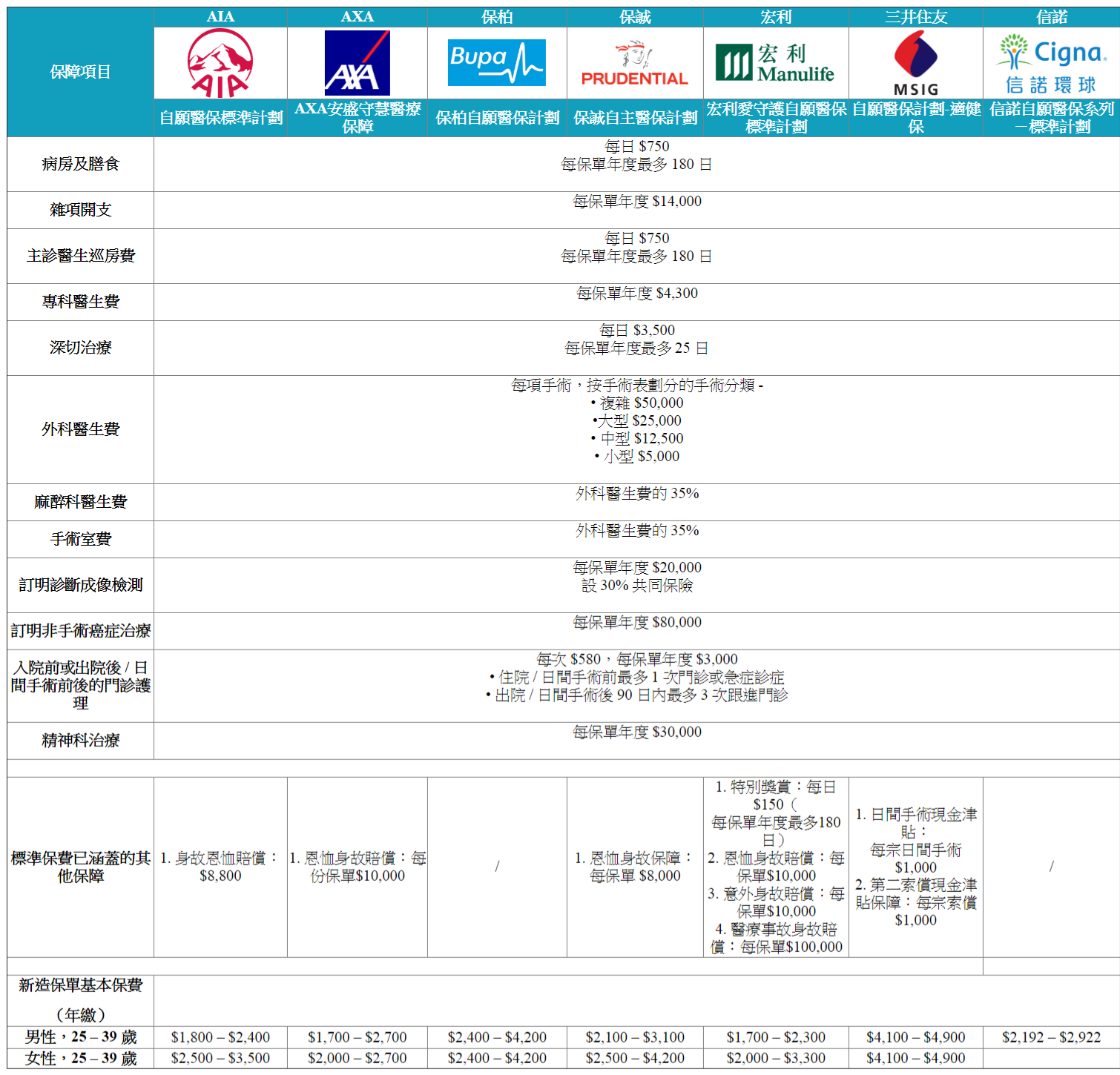Click male premium $1,800 – $2,400
The image size is (1120, 1075).
point(220,1037)
